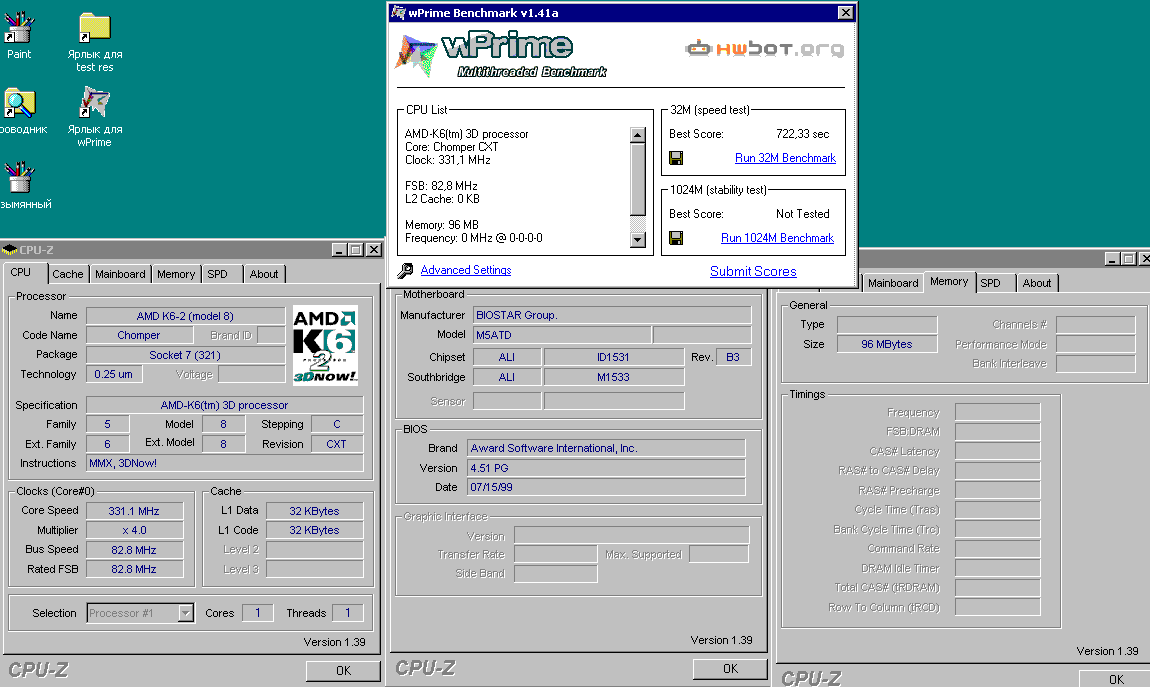
Task: Run the 1024M Benchmark
Action: click(777, 238)
